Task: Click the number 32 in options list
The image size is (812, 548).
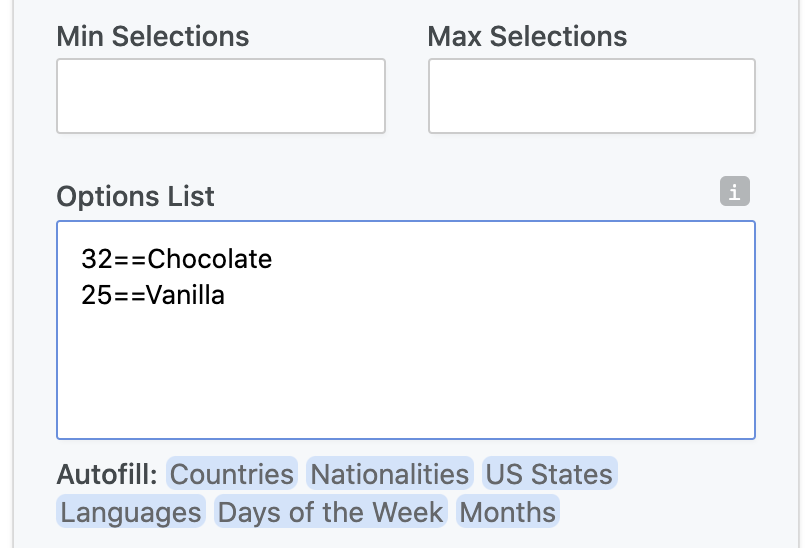Action: click(x=97, y=259)
